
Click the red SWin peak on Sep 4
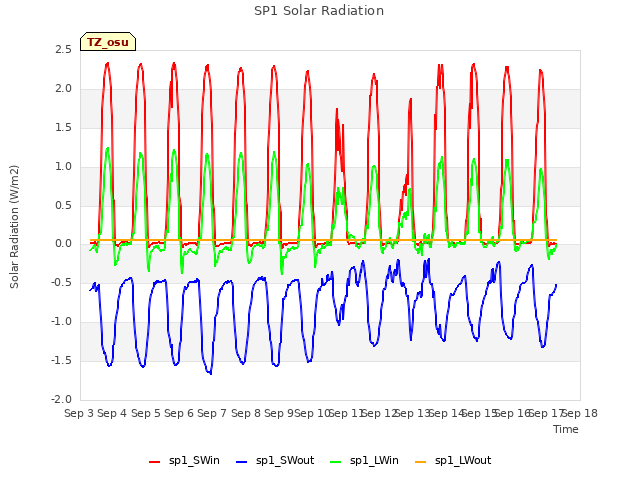tap(107, 63)
